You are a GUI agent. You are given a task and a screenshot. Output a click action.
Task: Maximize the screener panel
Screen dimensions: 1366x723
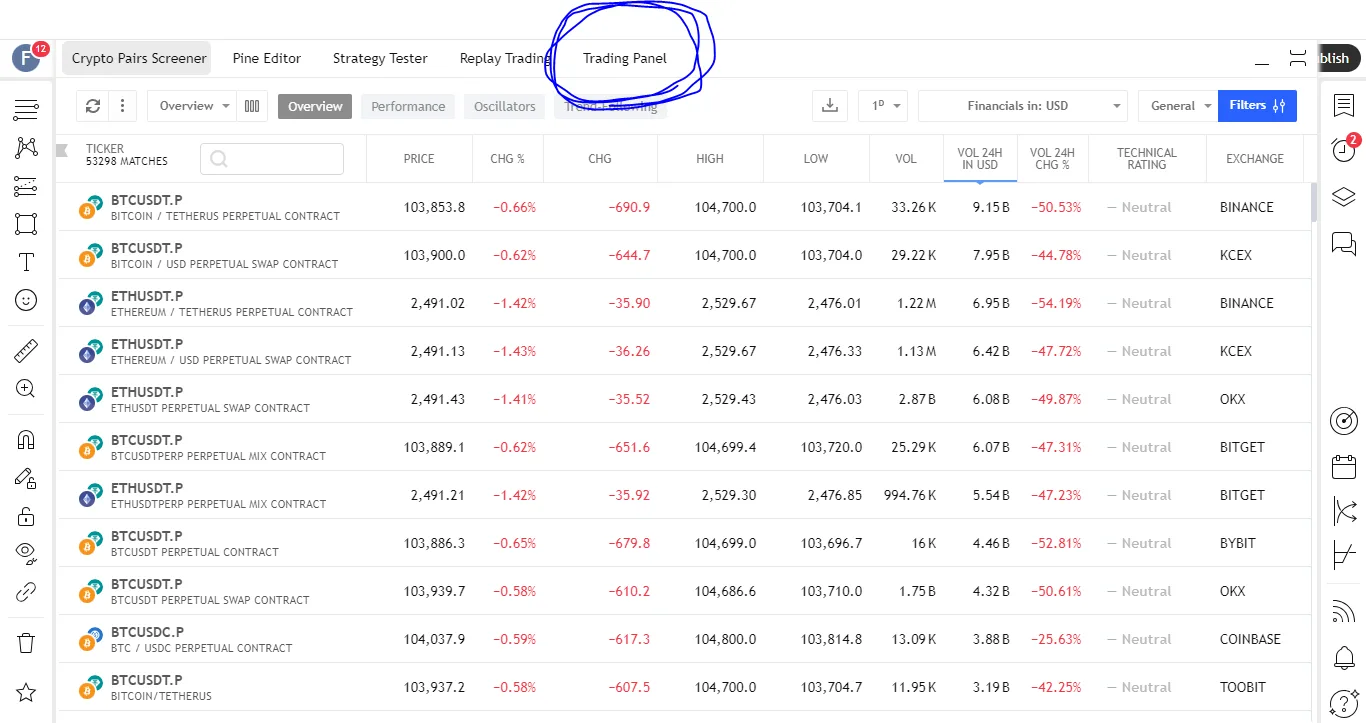coord(1298,58)
